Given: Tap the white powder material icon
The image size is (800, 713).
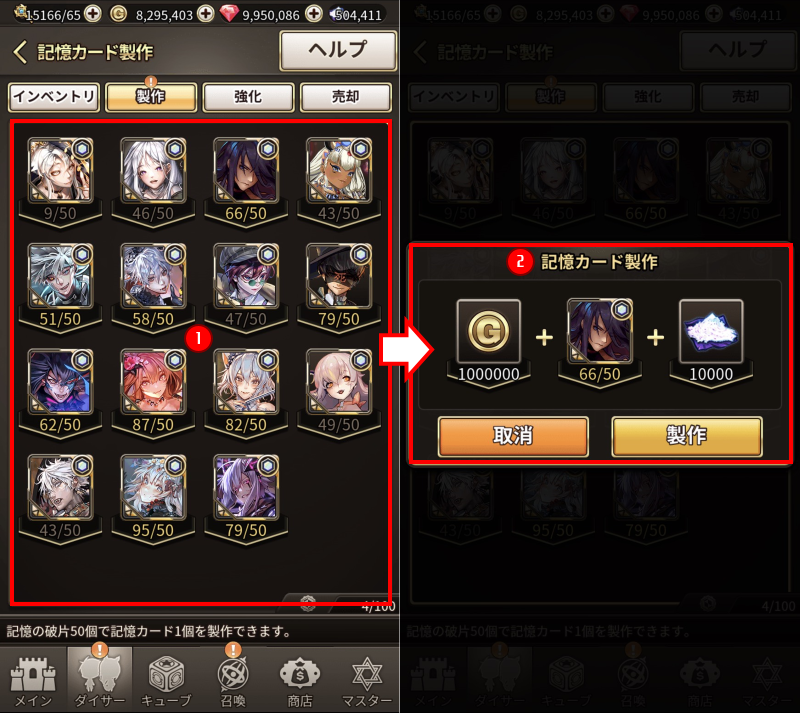Looking at the screenshot, I should pos(711,331).
